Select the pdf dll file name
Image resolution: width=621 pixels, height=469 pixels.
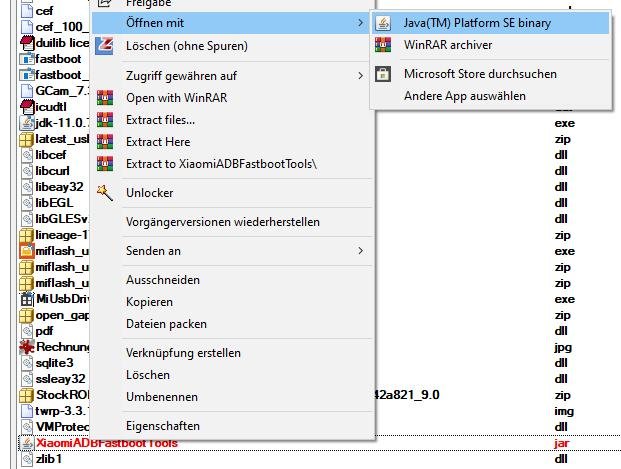(44, 331)
